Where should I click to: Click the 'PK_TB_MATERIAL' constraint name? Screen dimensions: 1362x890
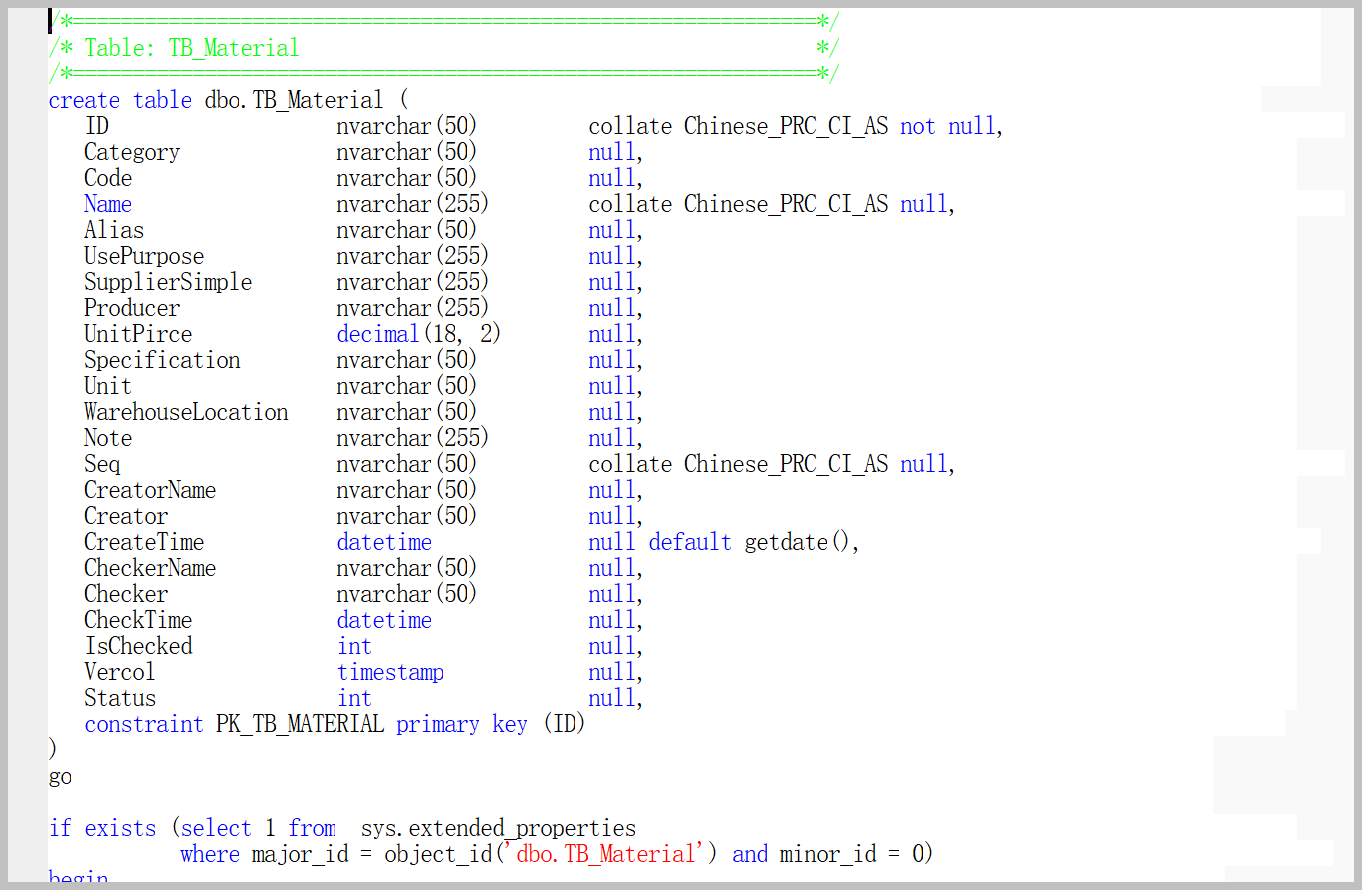(300, 724)
